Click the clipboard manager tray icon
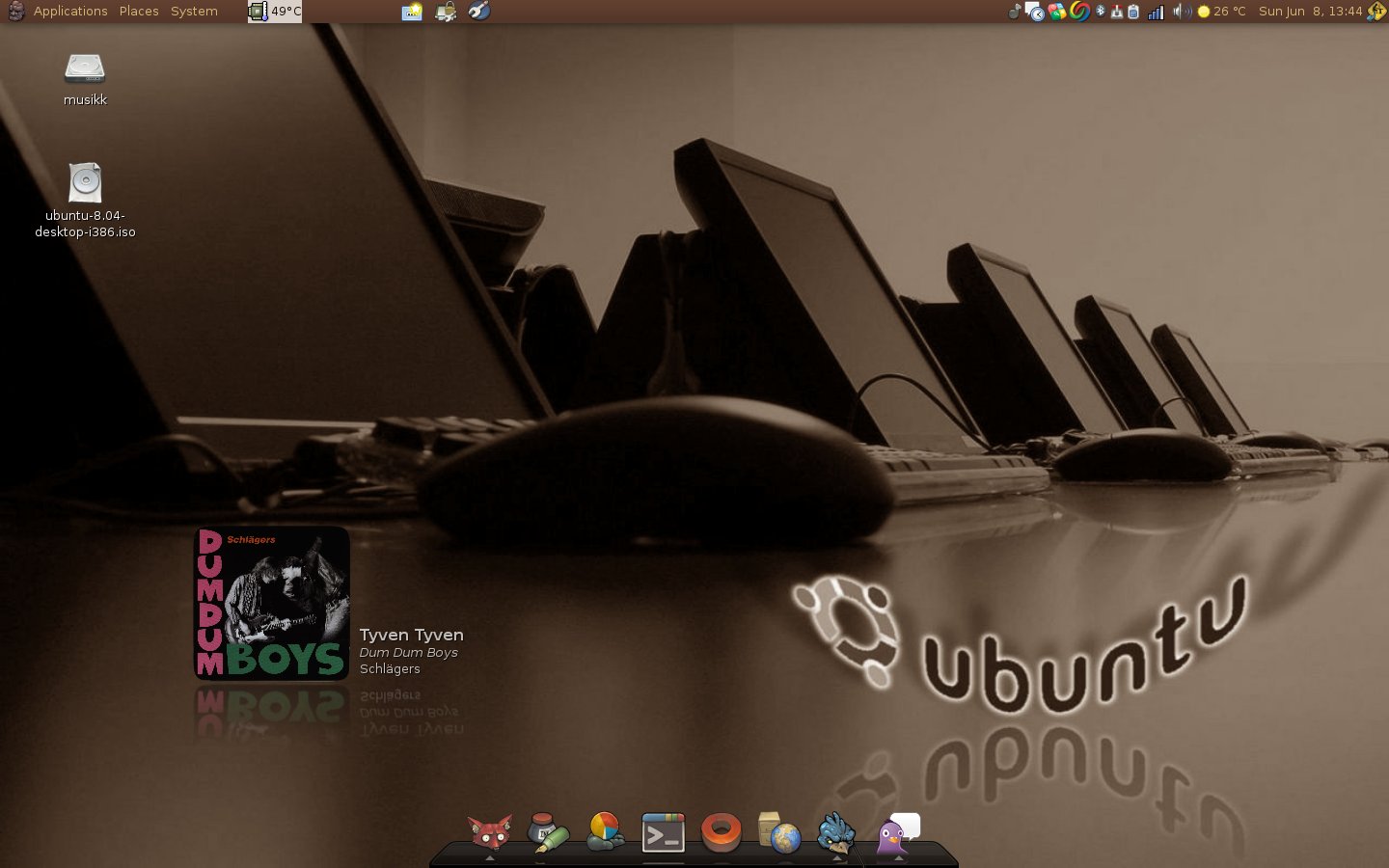This screenshot has height=868, width=1389. 1133,12
